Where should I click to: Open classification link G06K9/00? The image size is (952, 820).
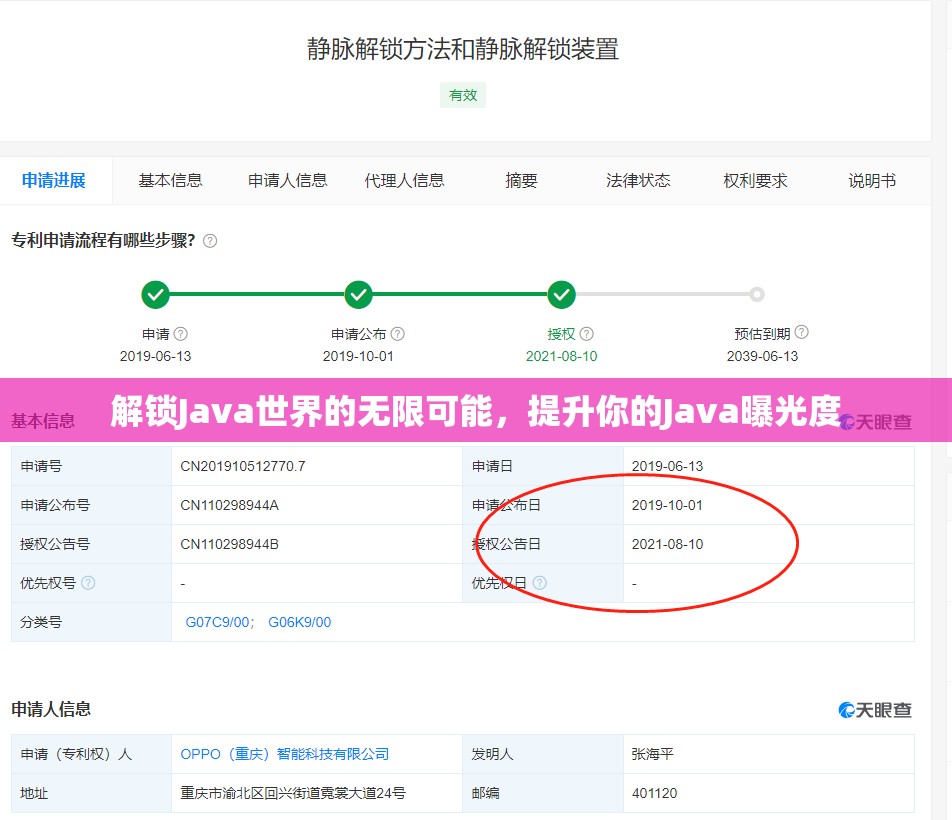299,622
